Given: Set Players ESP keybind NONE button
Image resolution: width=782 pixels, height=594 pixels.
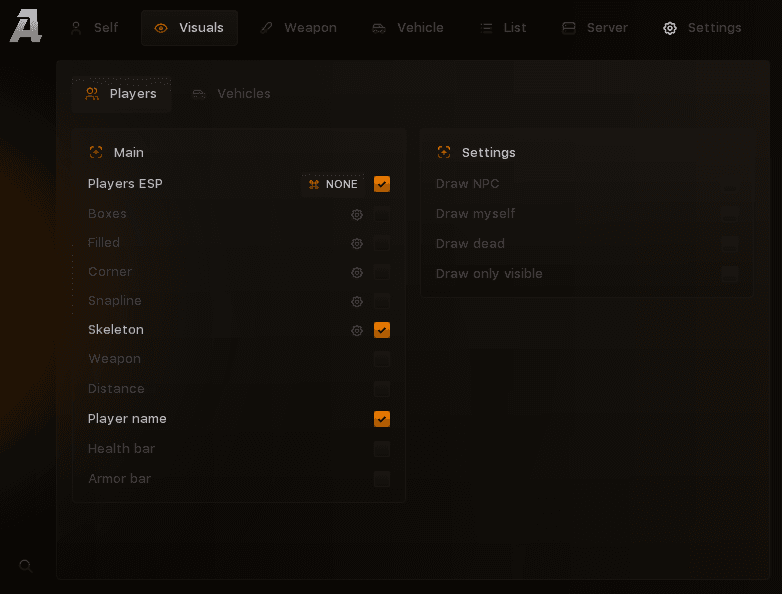Looking at the screenshot, I should [x=333, y=184].
